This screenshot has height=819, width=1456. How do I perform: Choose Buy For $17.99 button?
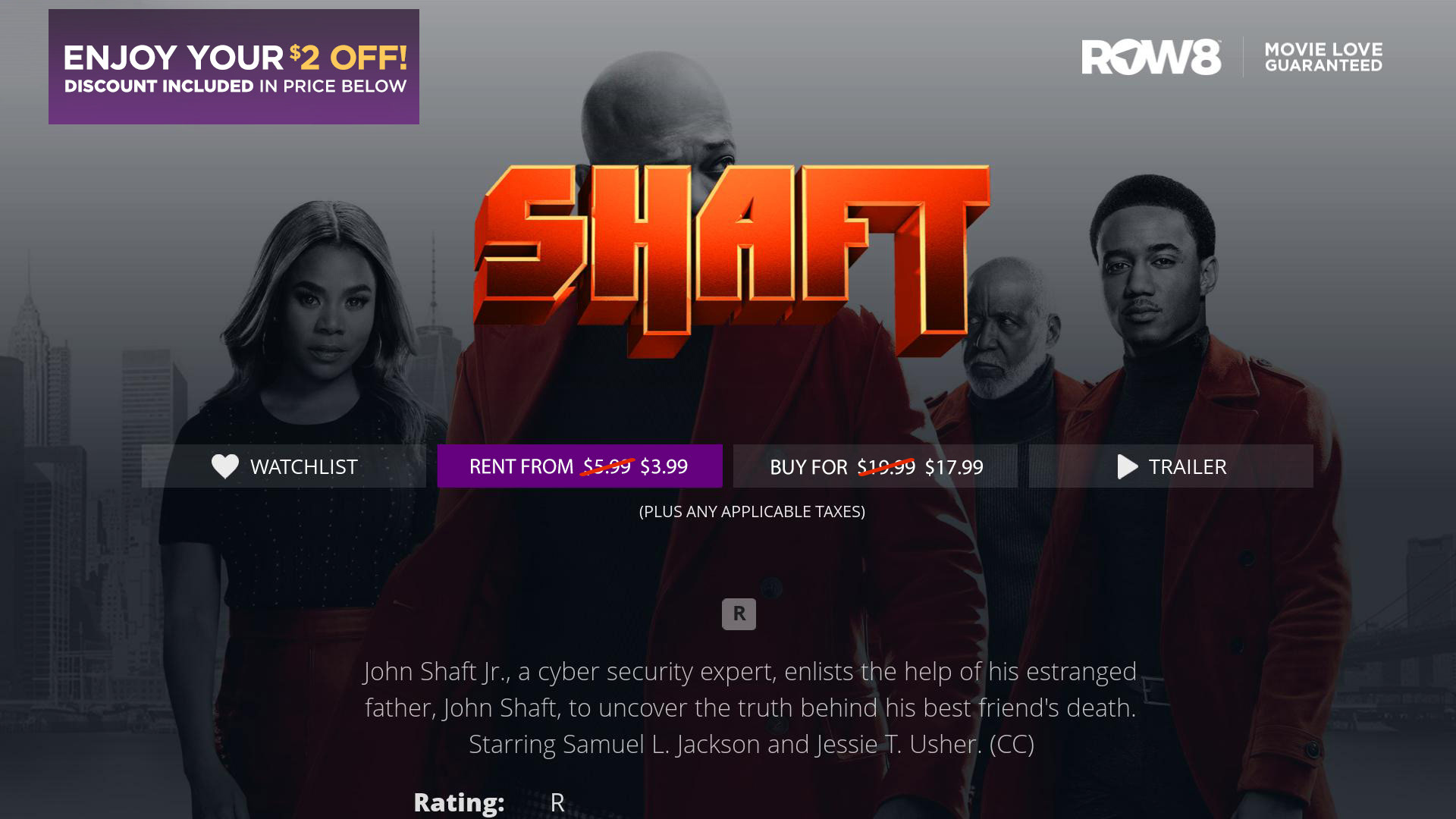pyautogui.click(x=875, y=466)
